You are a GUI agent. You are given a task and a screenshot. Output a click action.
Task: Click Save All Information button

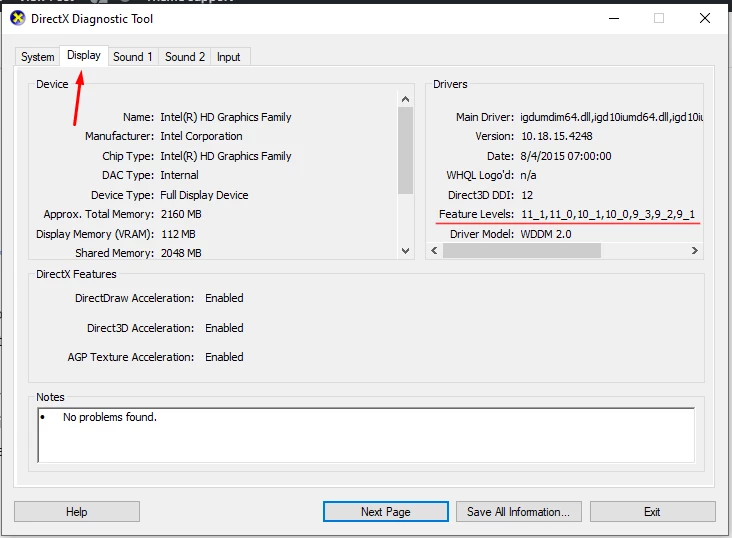[x=519, y=512]
